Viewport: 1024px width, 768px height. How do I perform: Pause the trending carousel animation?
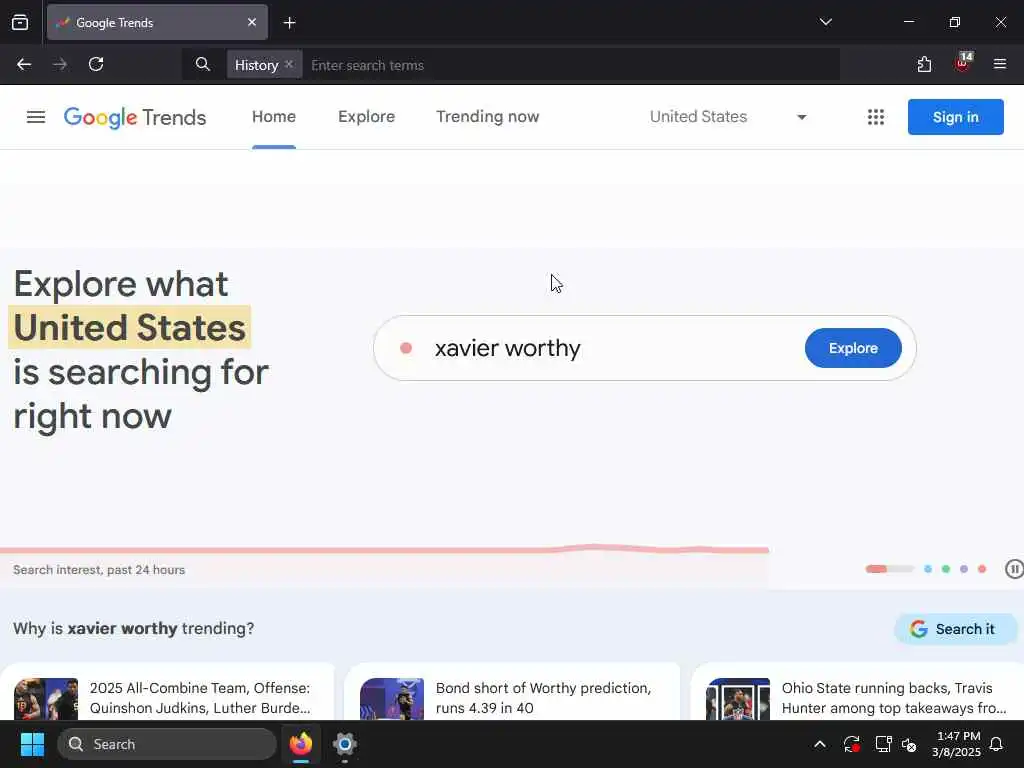coord(1014,569)
